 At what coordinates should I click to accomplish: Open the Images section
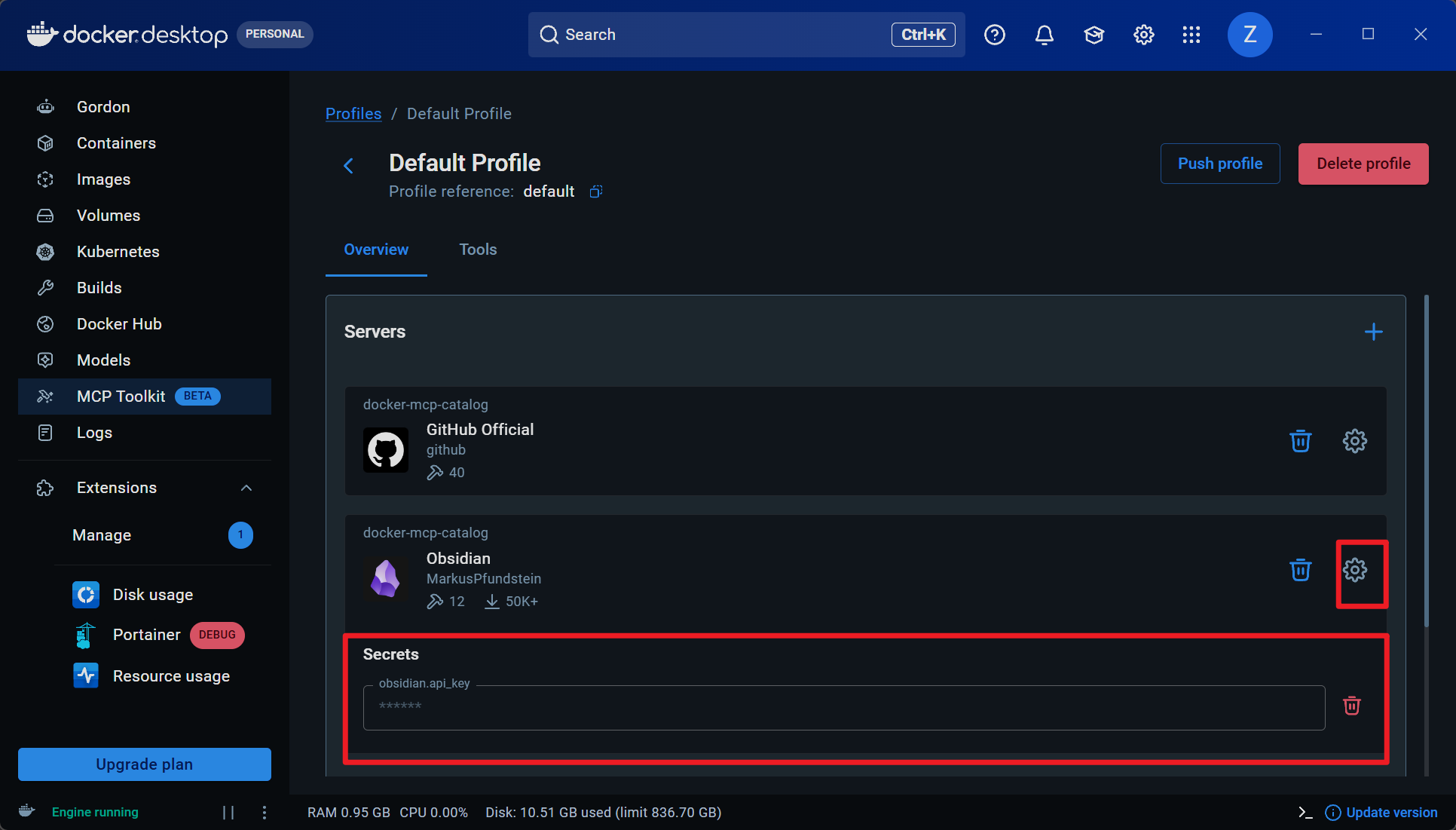coord(145,179)
